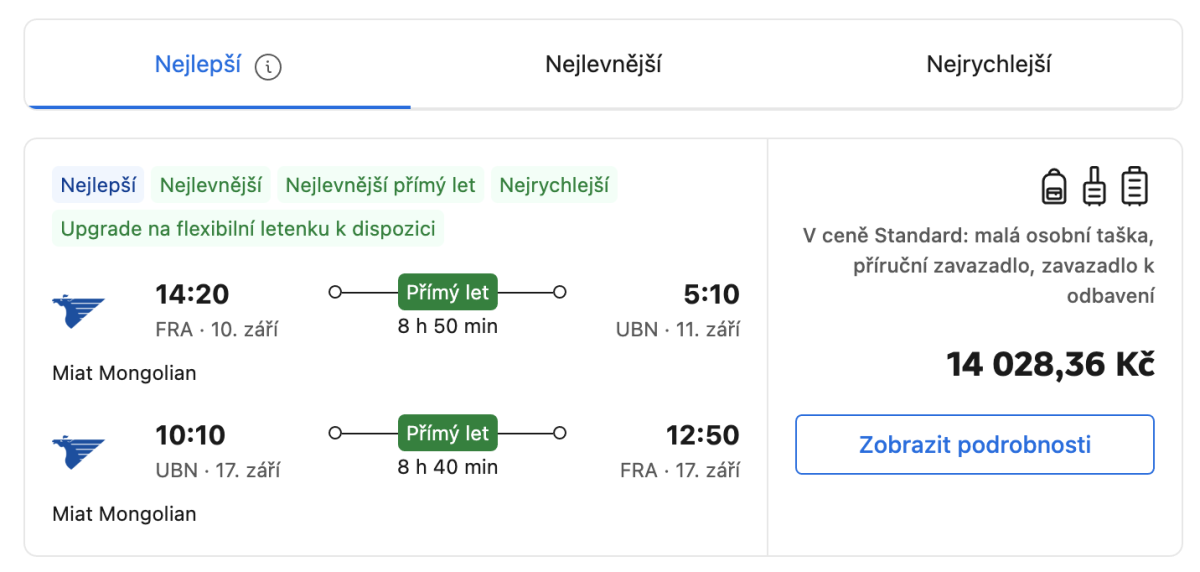Click Miat Mongolian logo on outbound flight

[78, 310]
